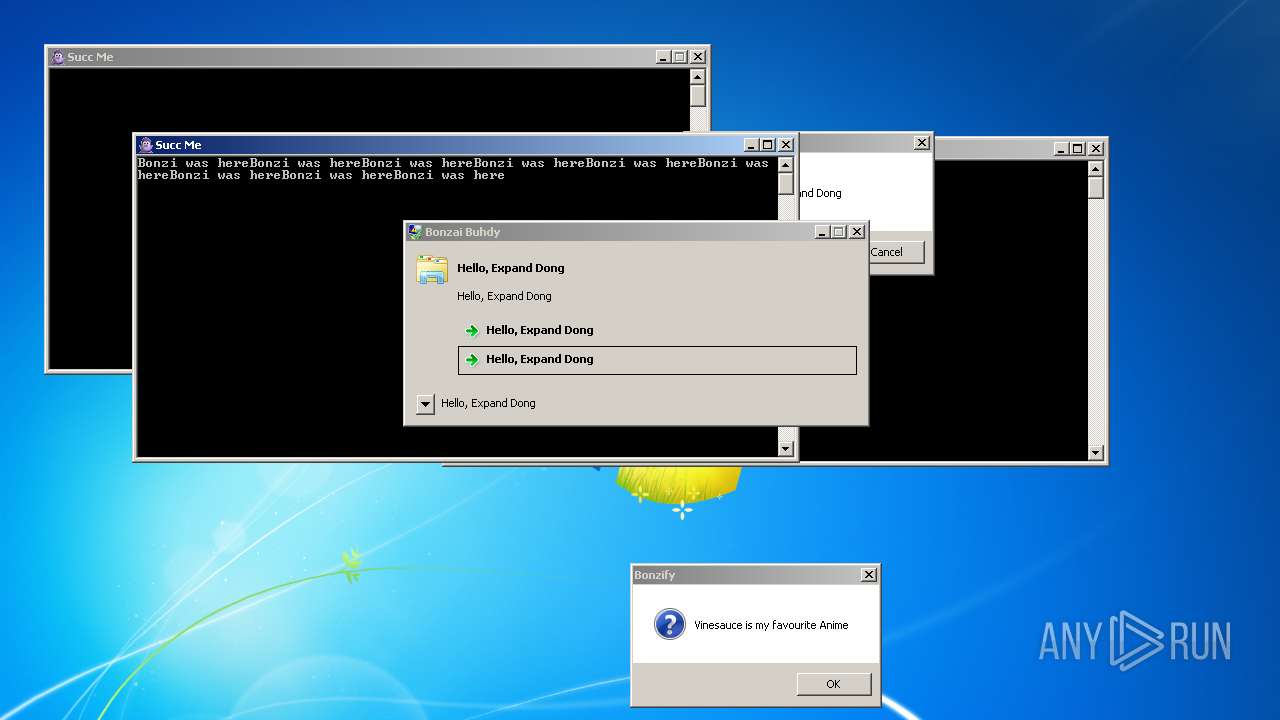This screenshot has width=1280, height=720.
Task: Click the folder icon in Bonzai Buhdy dialog
Action: pyautogui.click(x=432, y=270)
